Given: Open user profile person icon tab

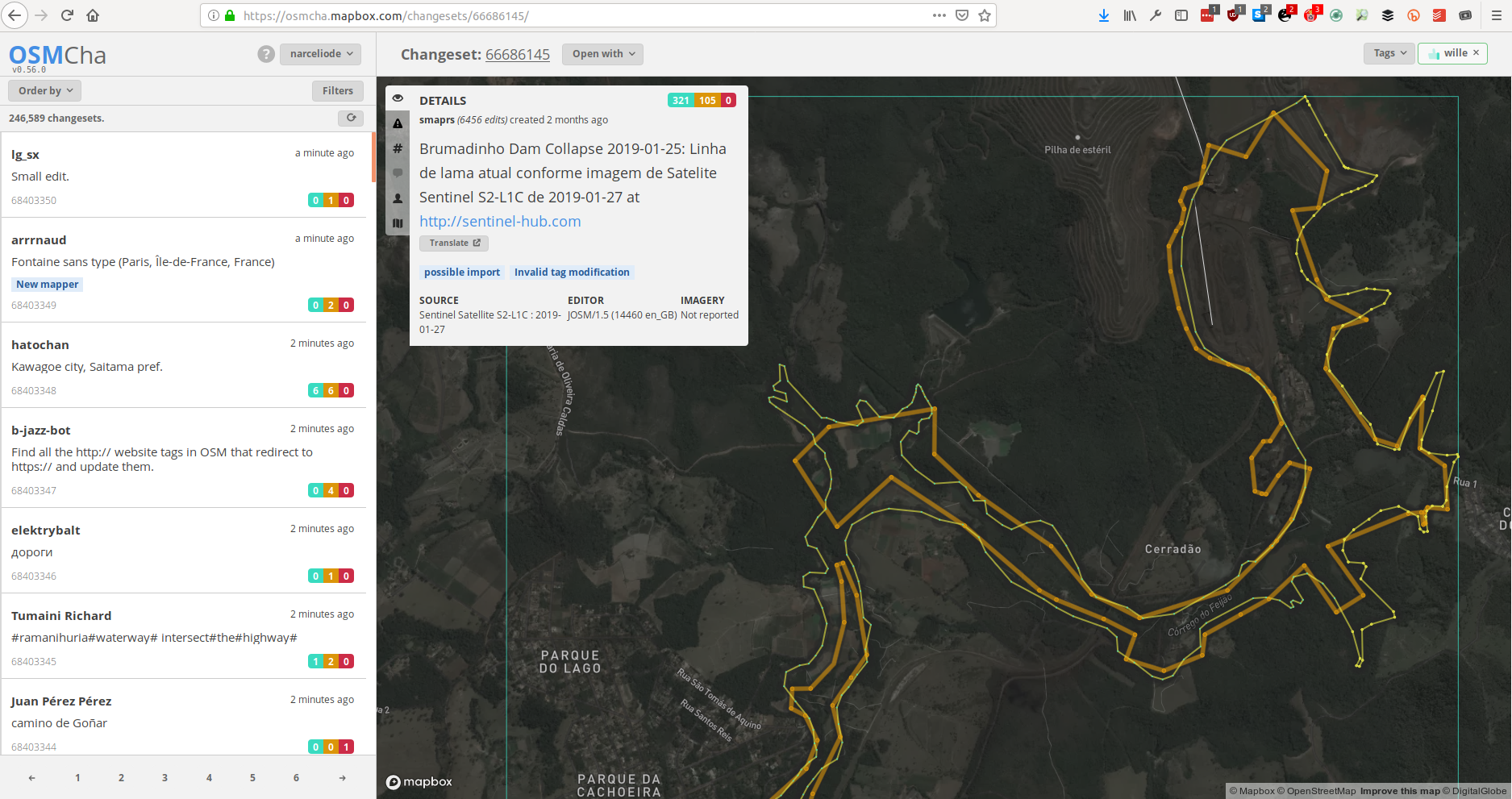Looking at the screenshot, I should pos(398,198).
